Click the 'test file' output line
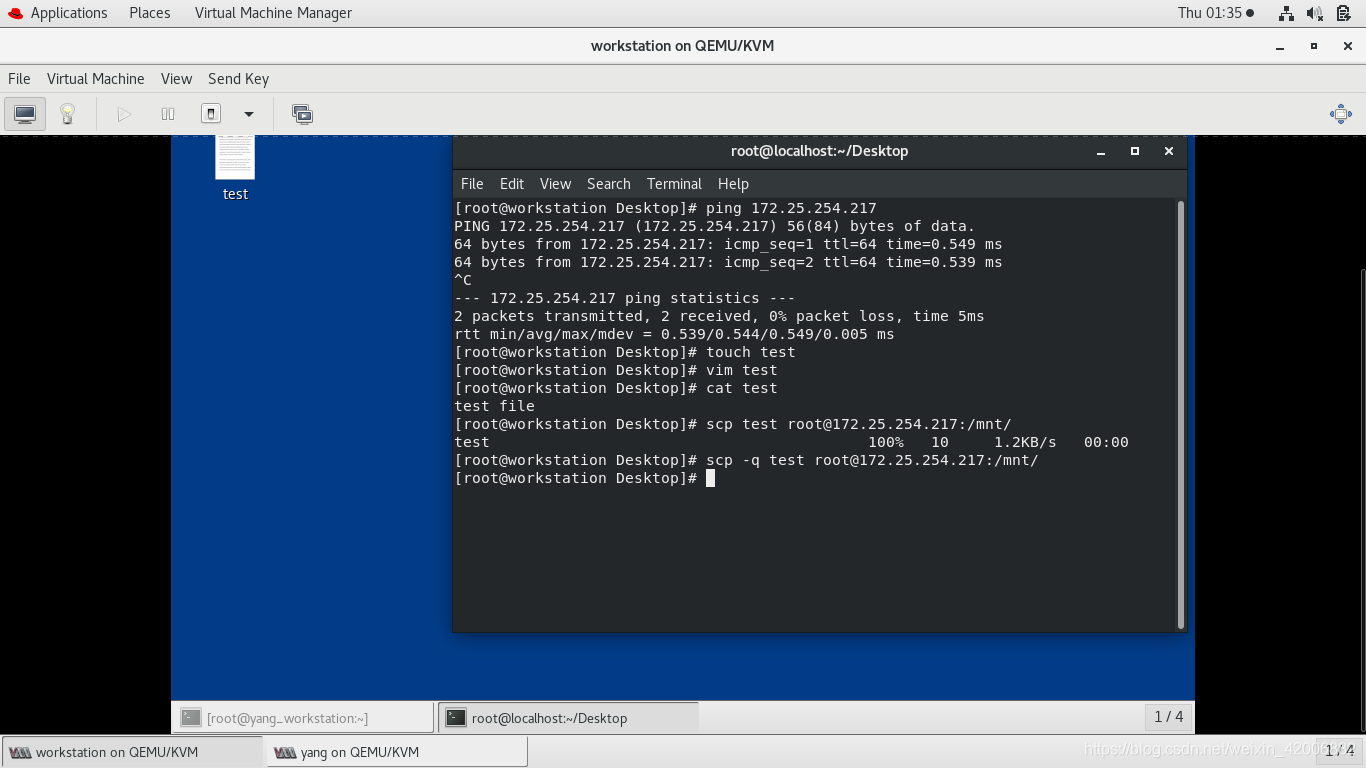The width and height of the screenshot is (1366, 768). (x=494, y=406)
